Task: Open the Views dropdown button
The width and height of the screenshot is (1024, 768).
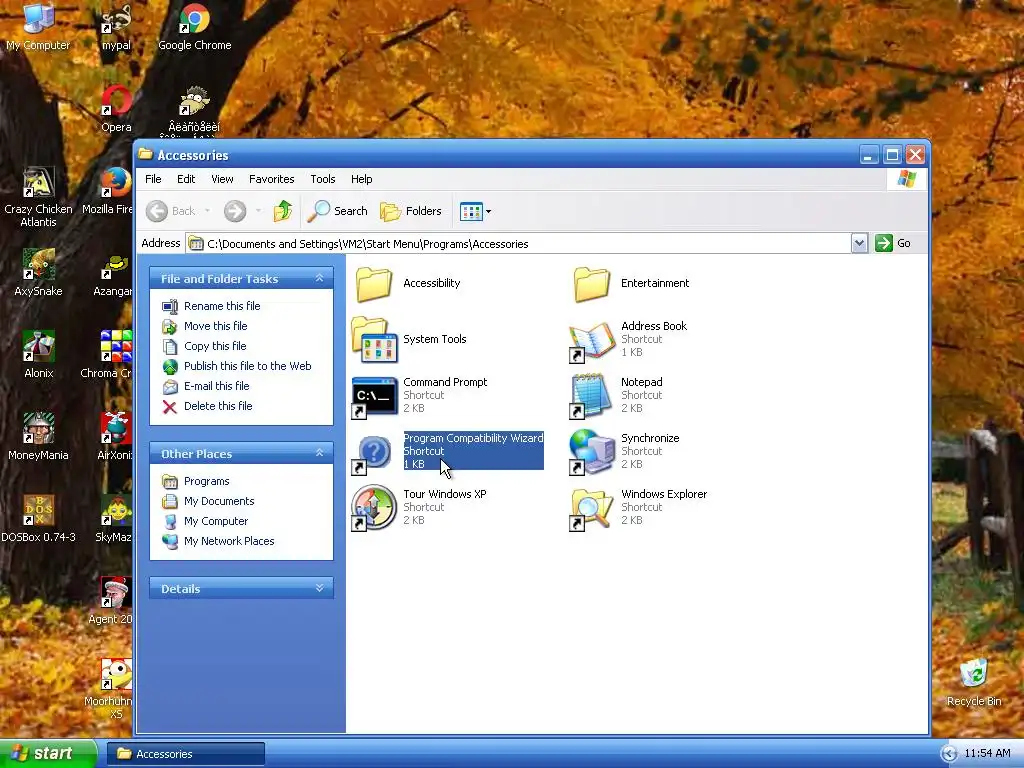Action: click(475, 211)
